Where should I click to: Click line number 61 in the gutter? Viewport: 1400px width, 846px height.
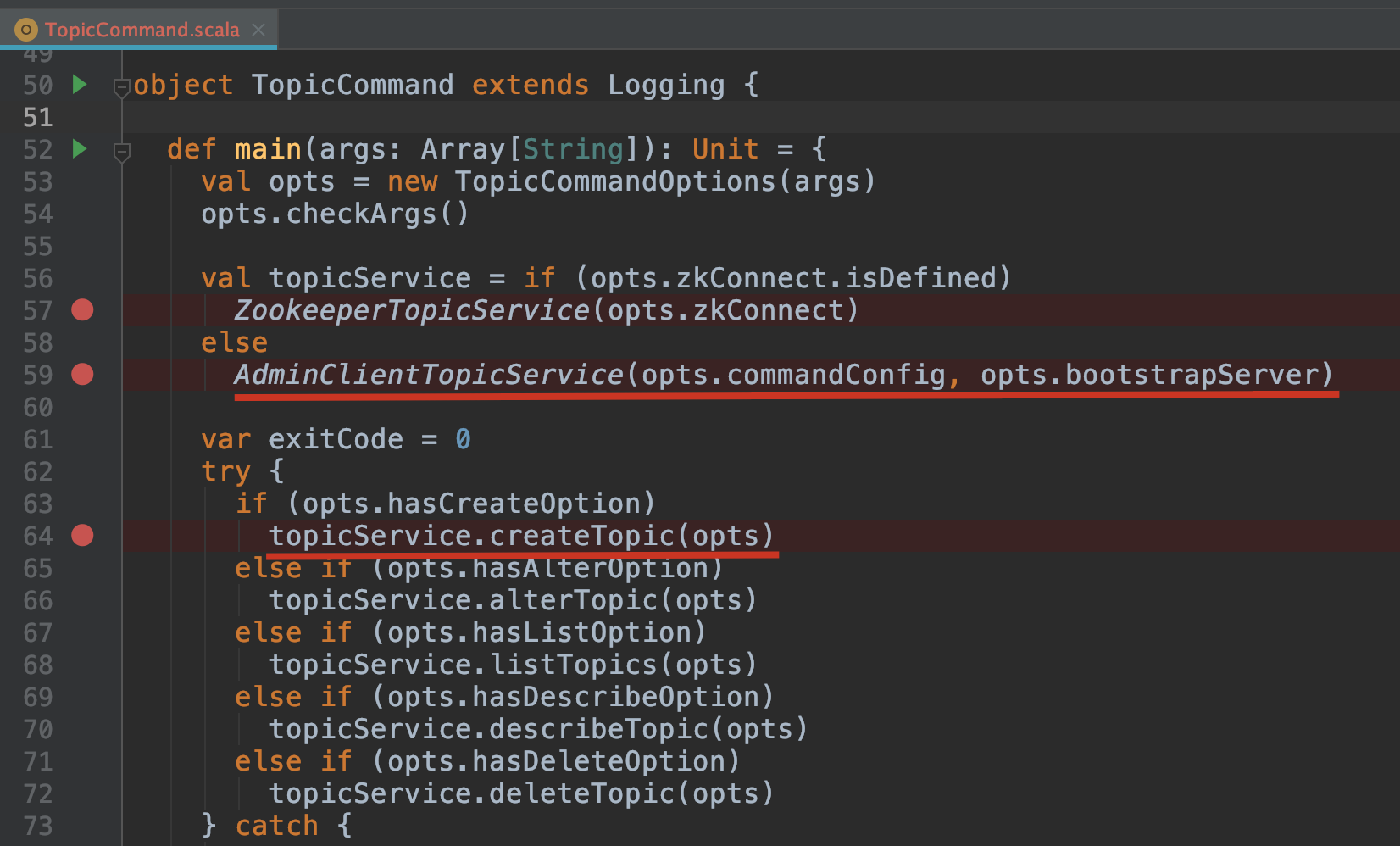(x=38, y=439)
